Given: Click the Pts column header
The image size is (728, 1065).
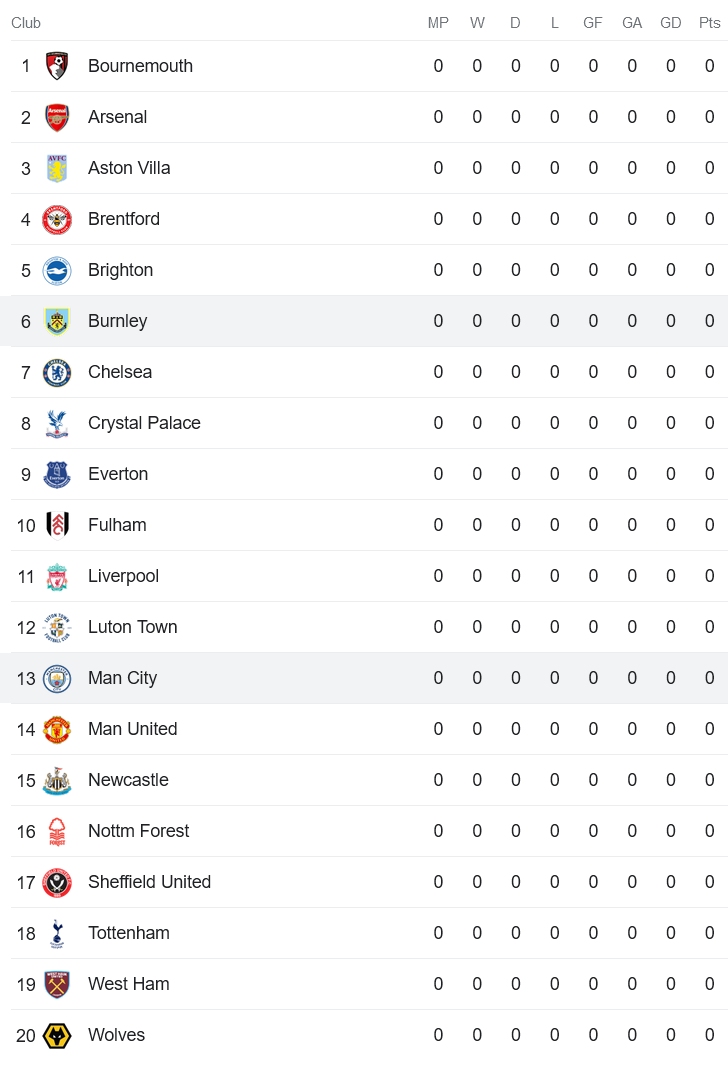Looking at the screenshot, I should pyautogui.click(x=709, y=23).
